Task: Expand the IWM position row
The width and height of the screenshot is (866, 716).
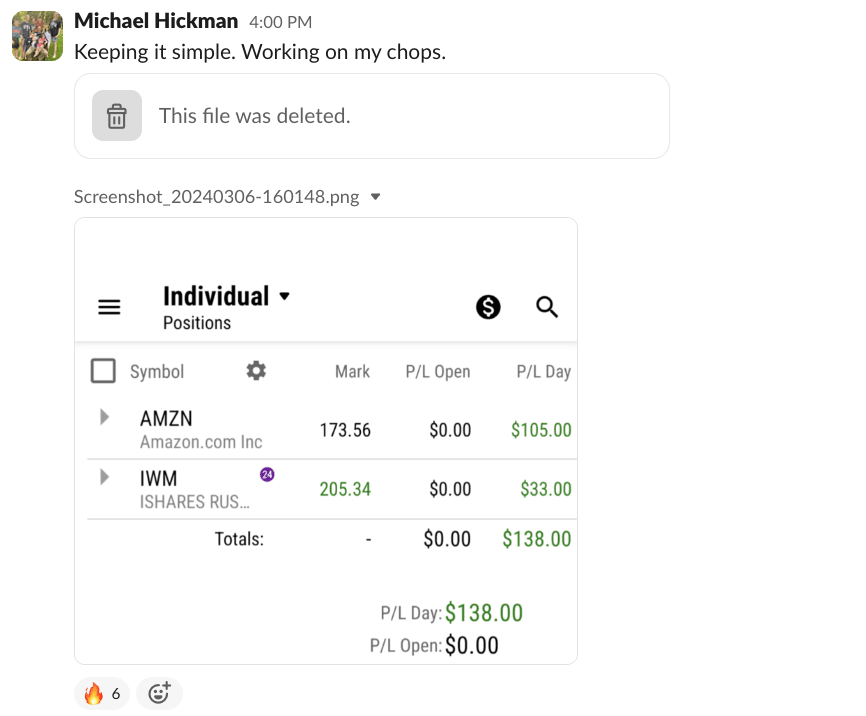Action: pos(105,477)
